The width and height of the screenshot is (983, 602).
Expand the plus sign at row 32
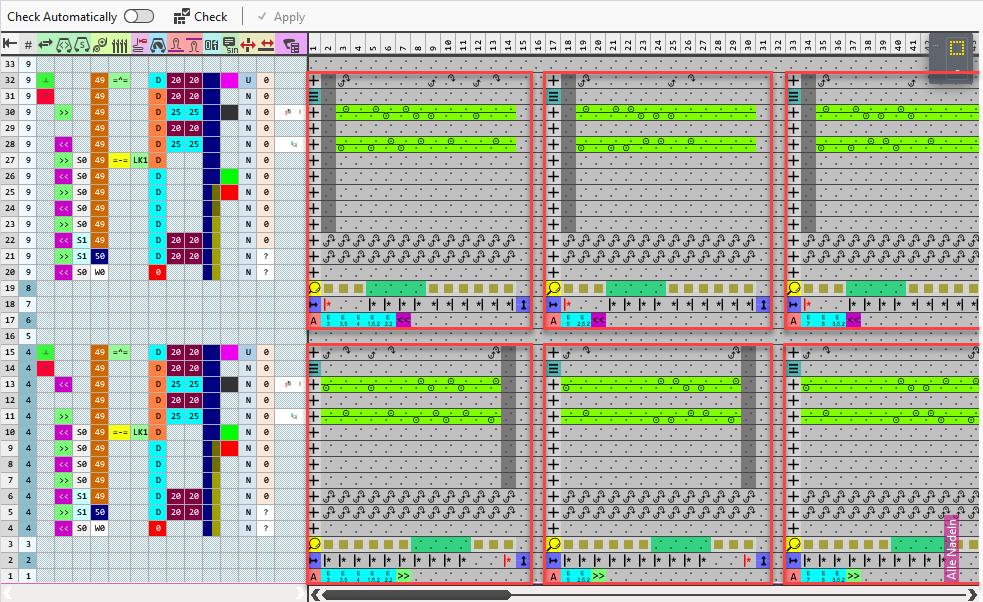[x=314, y=80]
